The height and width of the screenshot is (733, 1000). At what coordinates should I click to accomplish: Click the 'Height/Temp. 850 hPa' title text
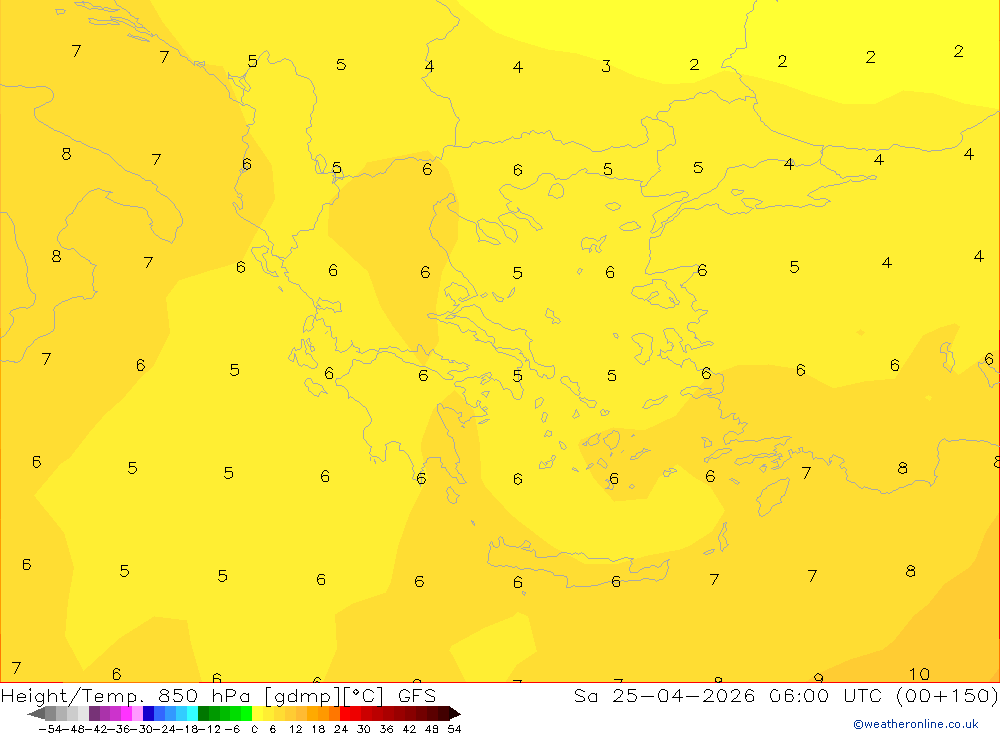(x=126, y=695)
